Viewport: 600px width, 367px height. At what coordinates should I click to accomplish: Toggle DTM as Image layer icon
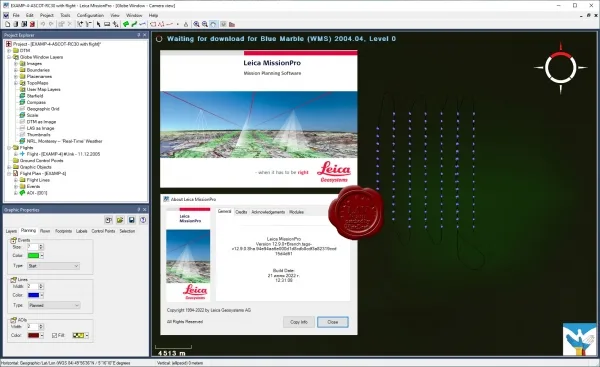click(23, 122)
